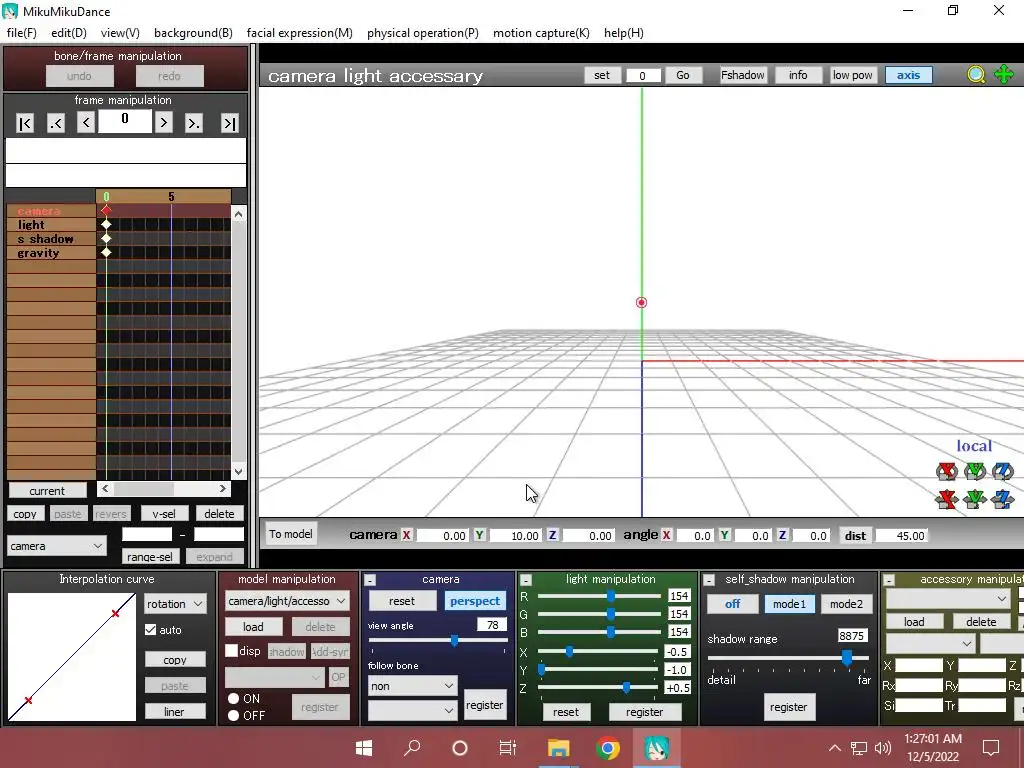
Task: Open Chrome from the taskbar
Action: click(607, 748)
